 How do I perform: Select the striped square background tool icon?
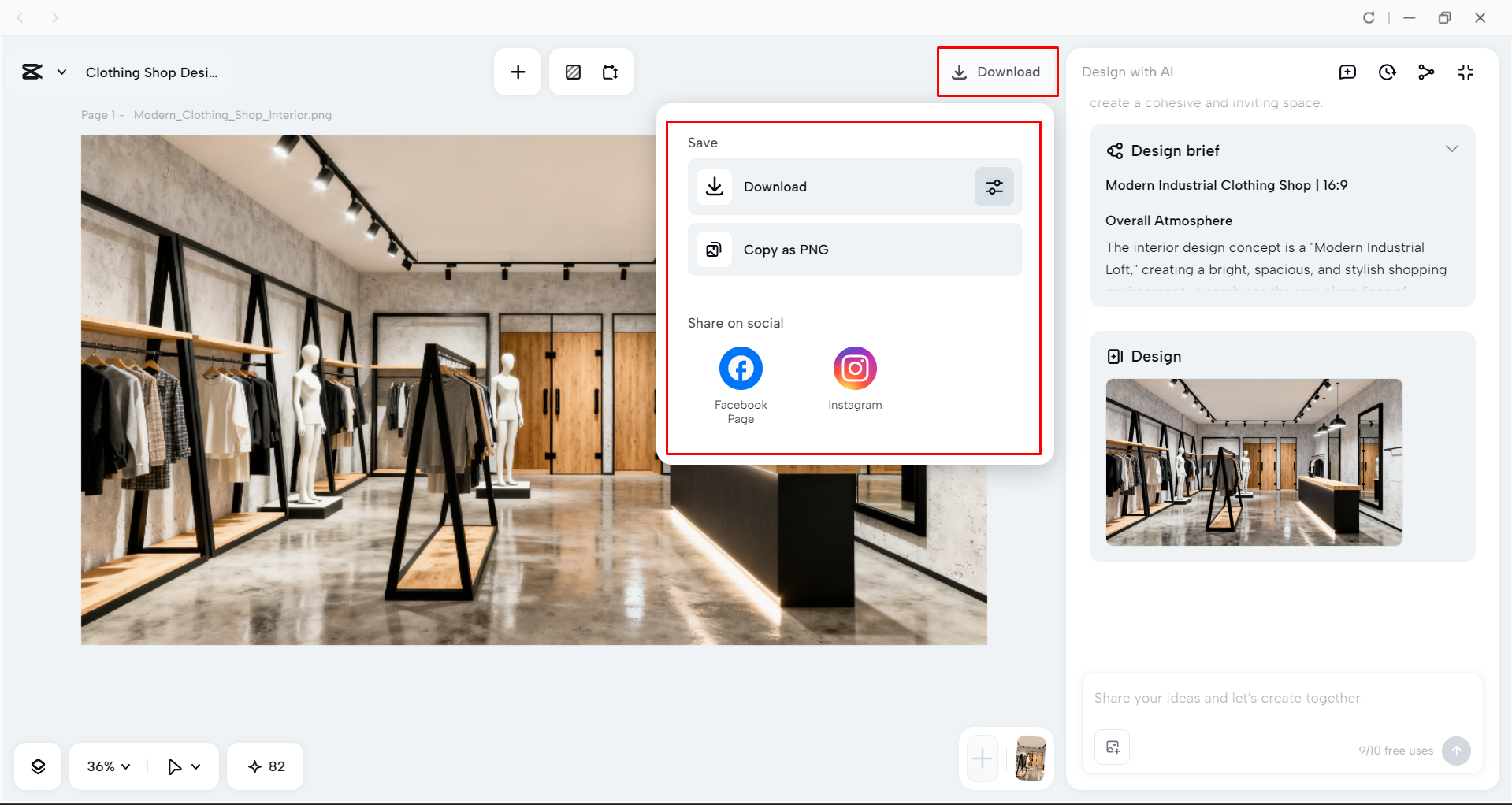[574, 72]
